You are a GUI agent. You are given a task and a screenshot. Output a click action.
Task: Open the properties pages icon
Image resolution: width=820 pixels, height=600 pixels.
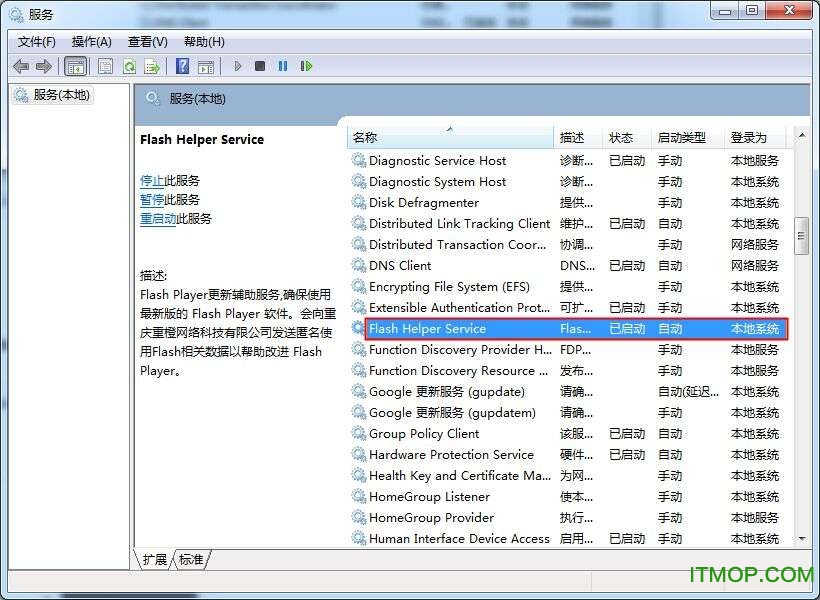click(104, 65)
